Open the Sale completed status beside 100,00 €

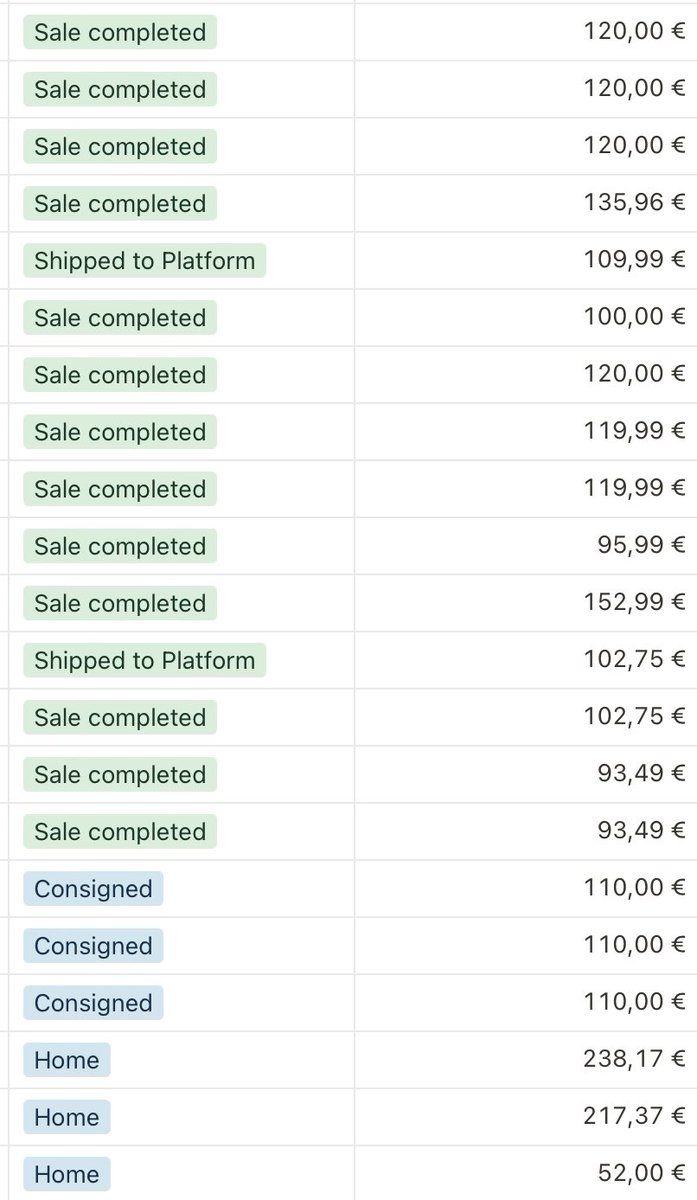(x=120, y=318)
